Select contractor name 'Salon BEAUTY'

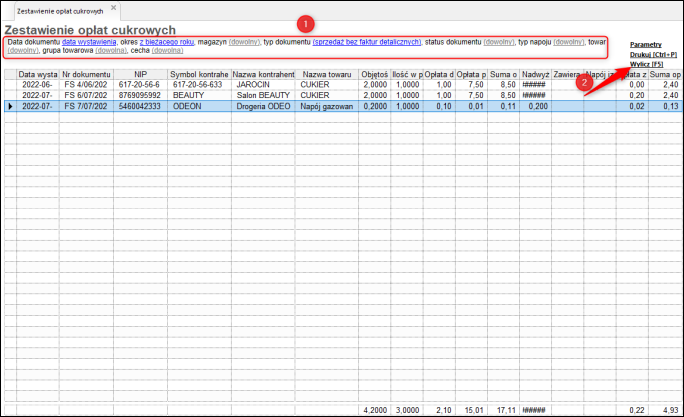[x=263, y=95]
